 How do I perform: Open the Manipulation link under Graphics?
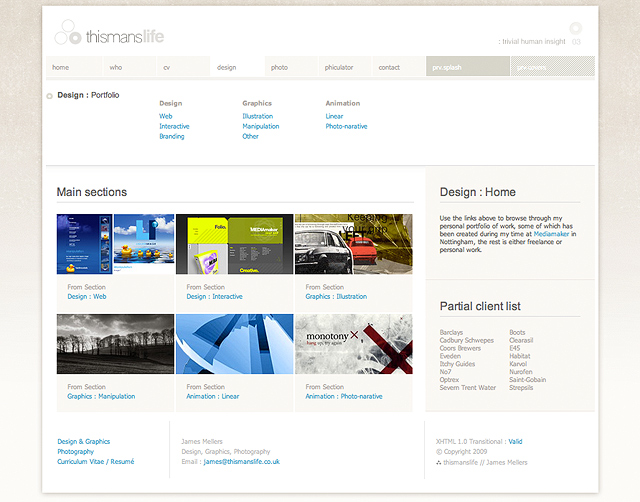point(261,127)
